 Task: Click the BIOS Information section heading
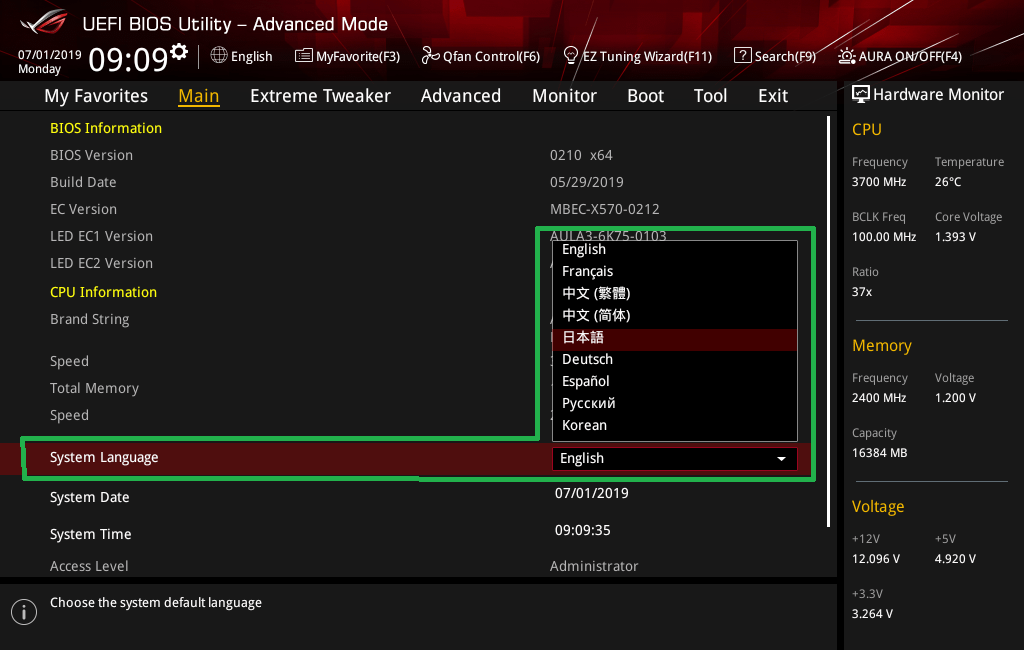106,128
